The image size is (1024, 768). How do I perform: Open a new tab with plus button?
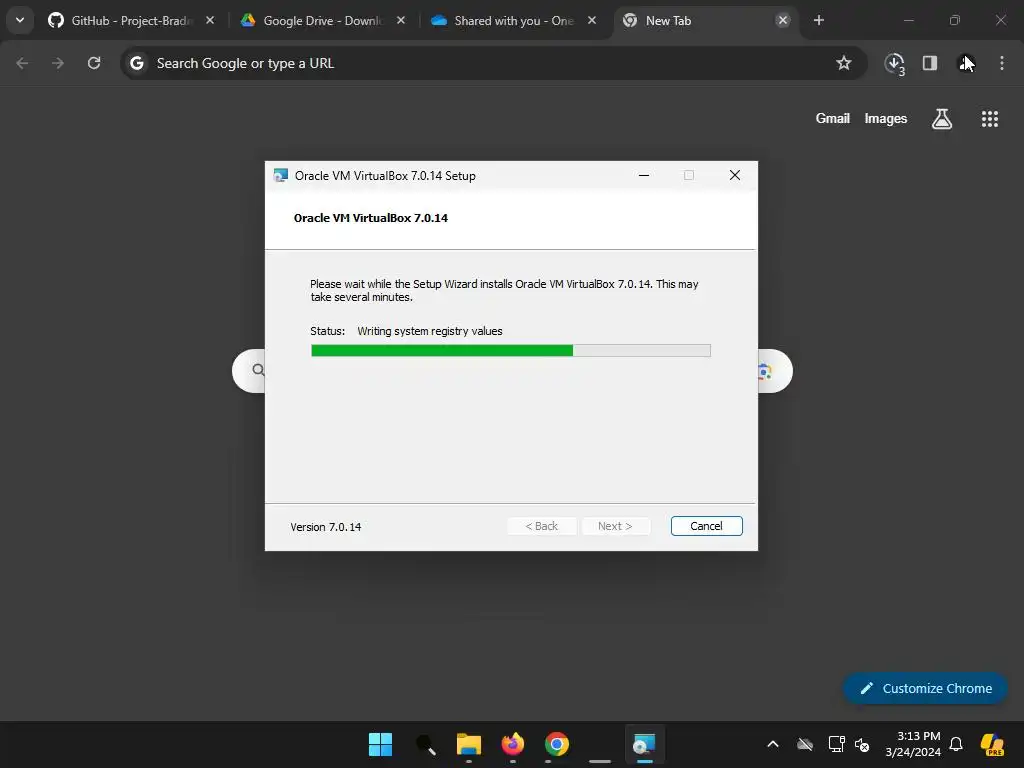click(818, 20)
